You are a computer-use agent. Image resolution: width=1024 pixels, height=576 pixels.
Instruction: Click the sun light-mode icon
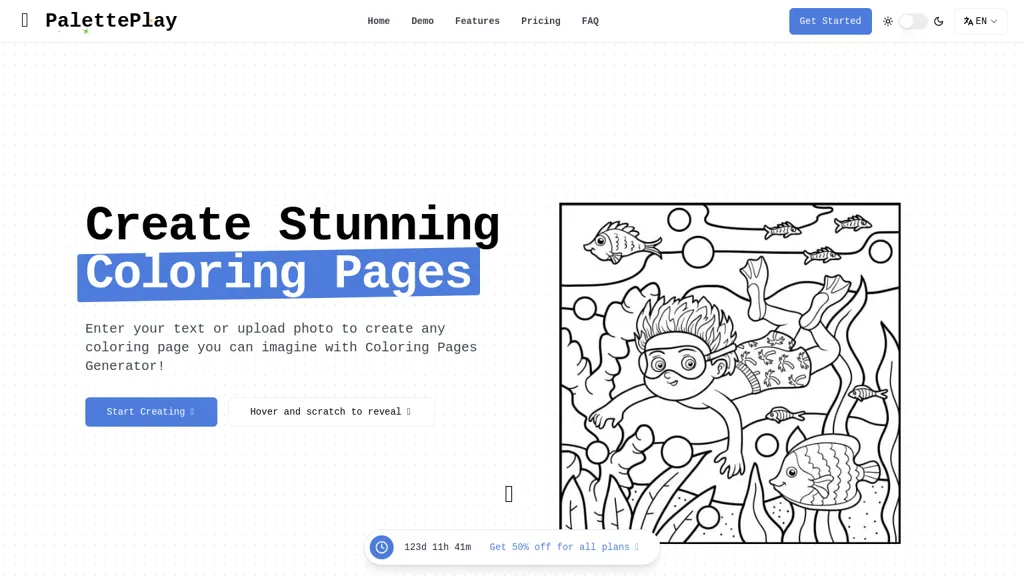click(x=888, y=21)
